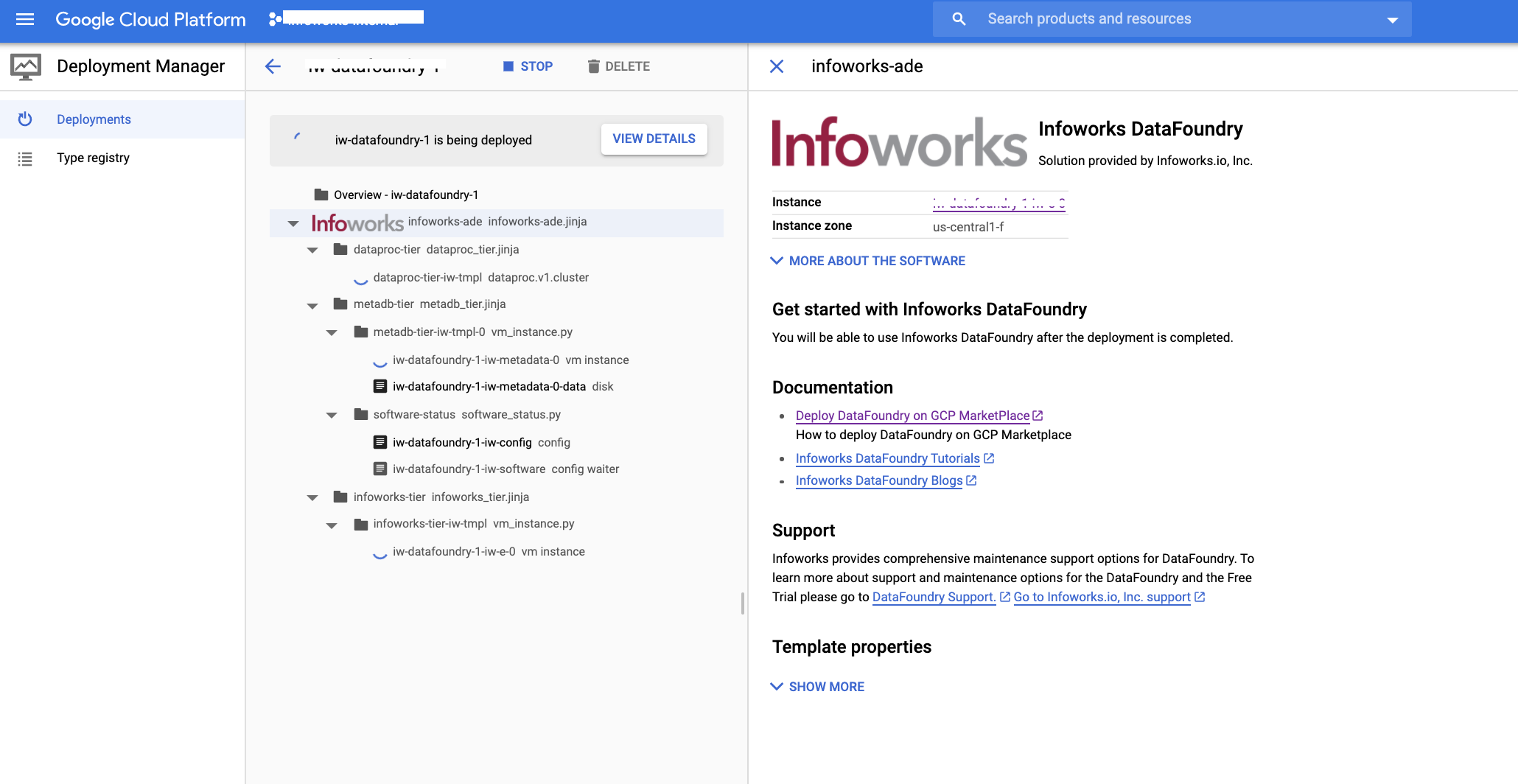The image size is (1518, 784).
Task: Collapse the infoworks-ade tree node
Action: 293,223
